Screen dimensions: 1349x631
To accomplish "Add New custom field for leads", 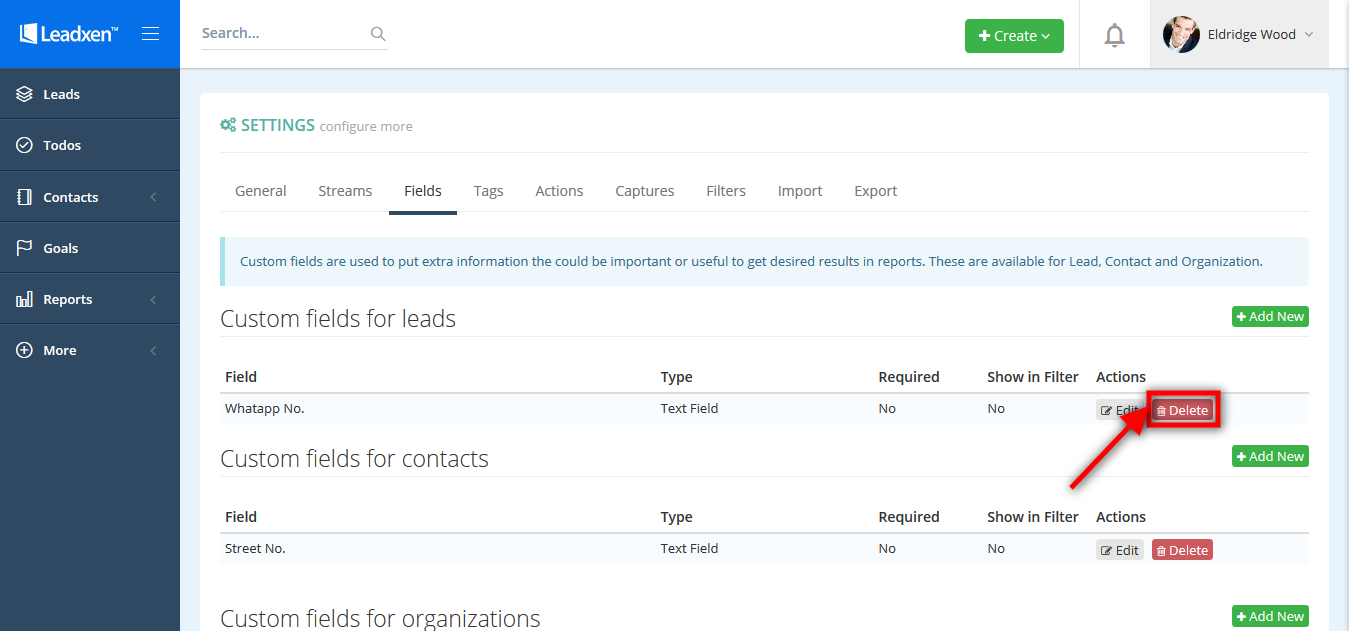I will [1270, 316].
